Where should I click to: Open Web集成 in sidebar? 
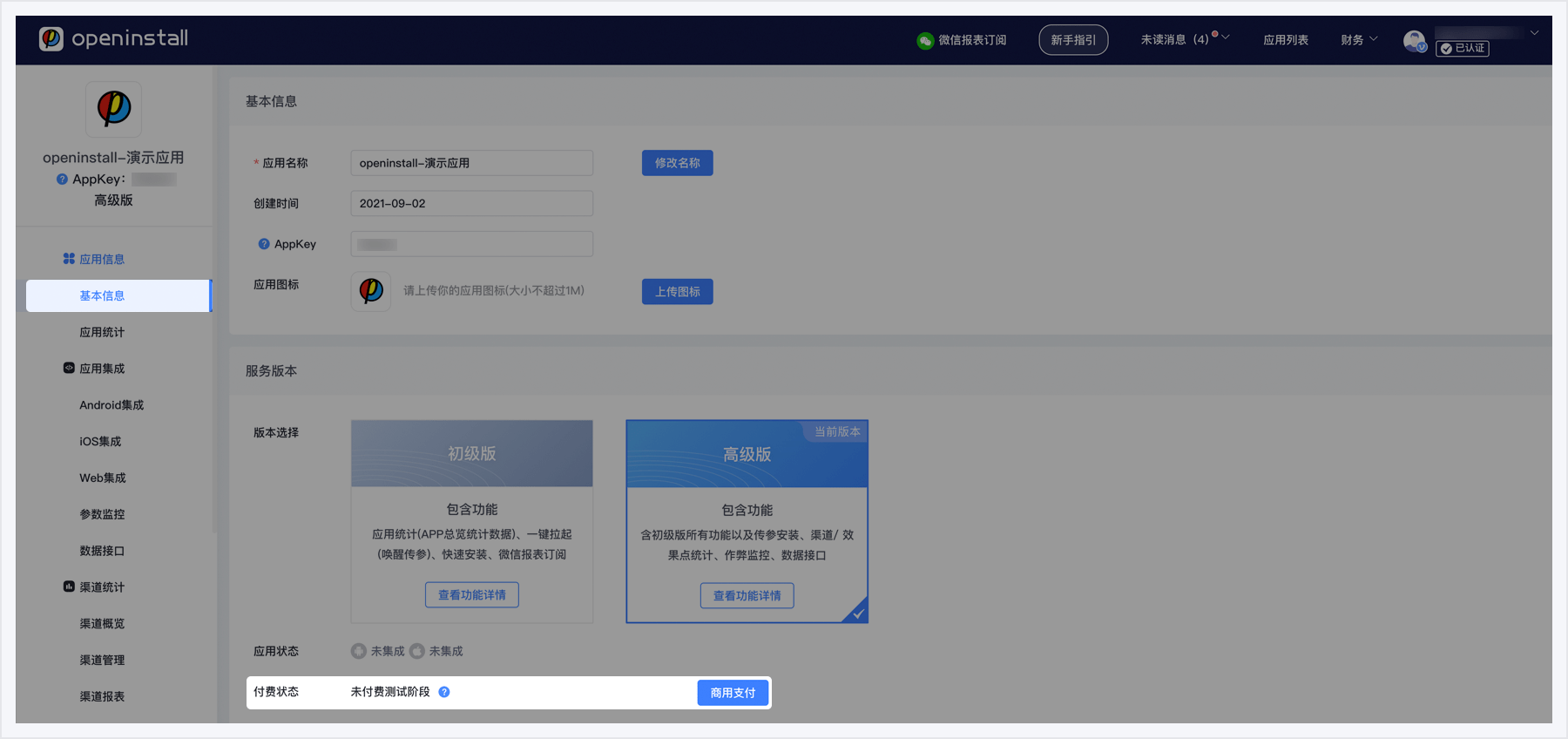pos(103,478)
